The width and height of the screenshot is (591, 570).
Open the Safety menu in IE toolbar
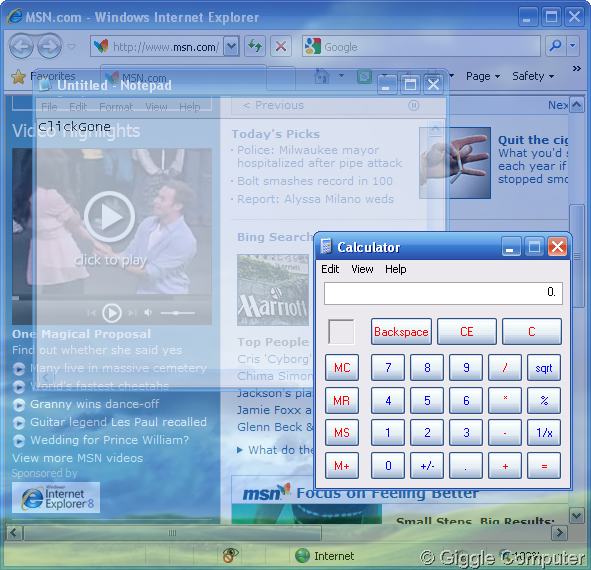pyautogui.click(x=533, y=76)
